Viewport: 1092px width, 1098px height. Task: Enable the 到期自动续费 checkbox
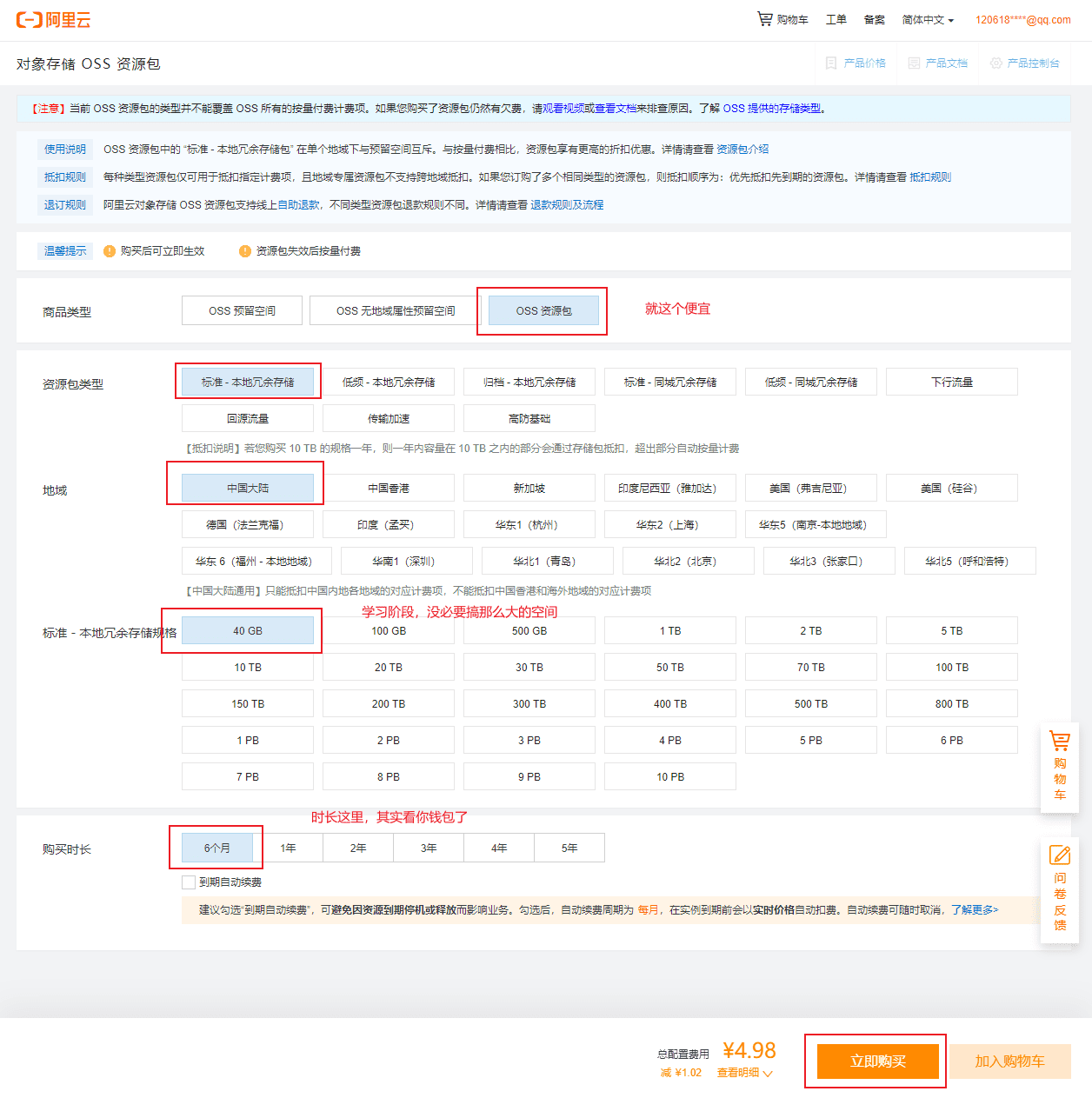click(189, 882)
